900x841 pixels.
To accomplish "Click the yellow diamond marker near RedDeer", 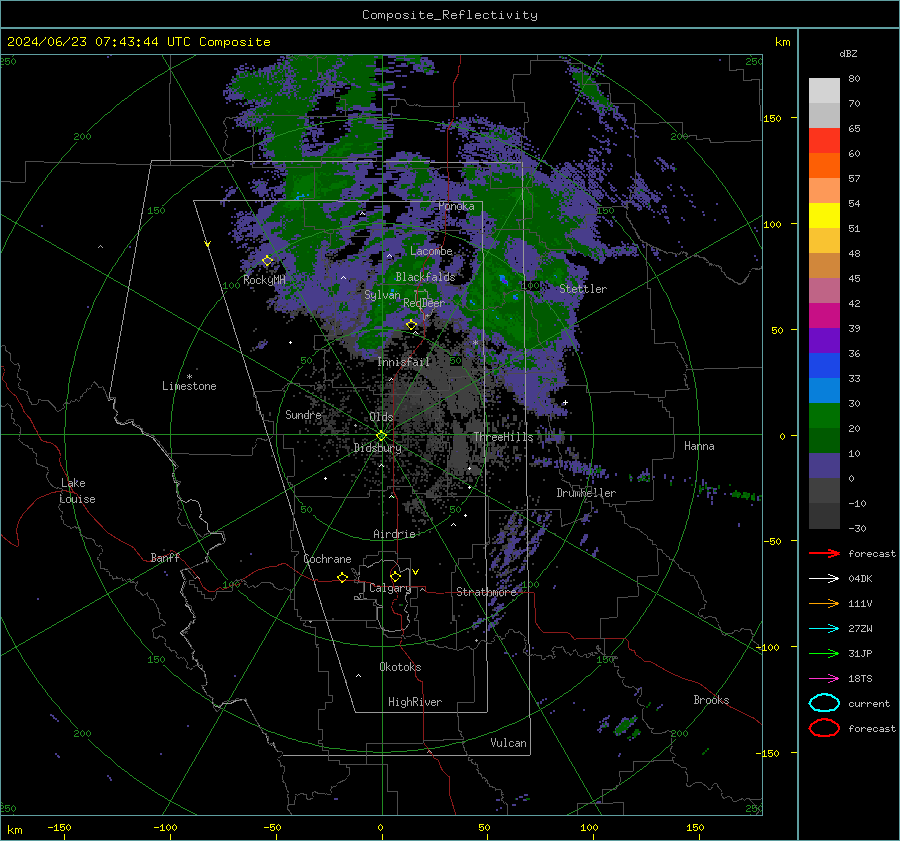I will [x=411, y=325].
